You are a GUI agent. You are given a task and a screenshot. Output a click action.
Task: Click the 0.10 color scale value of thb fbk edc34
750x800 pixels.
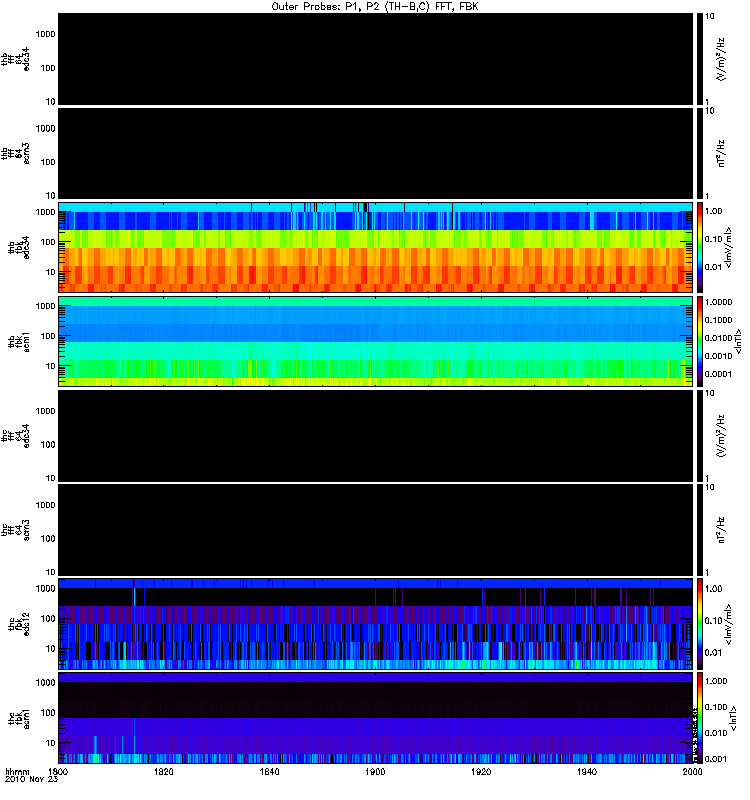(715, 239)
